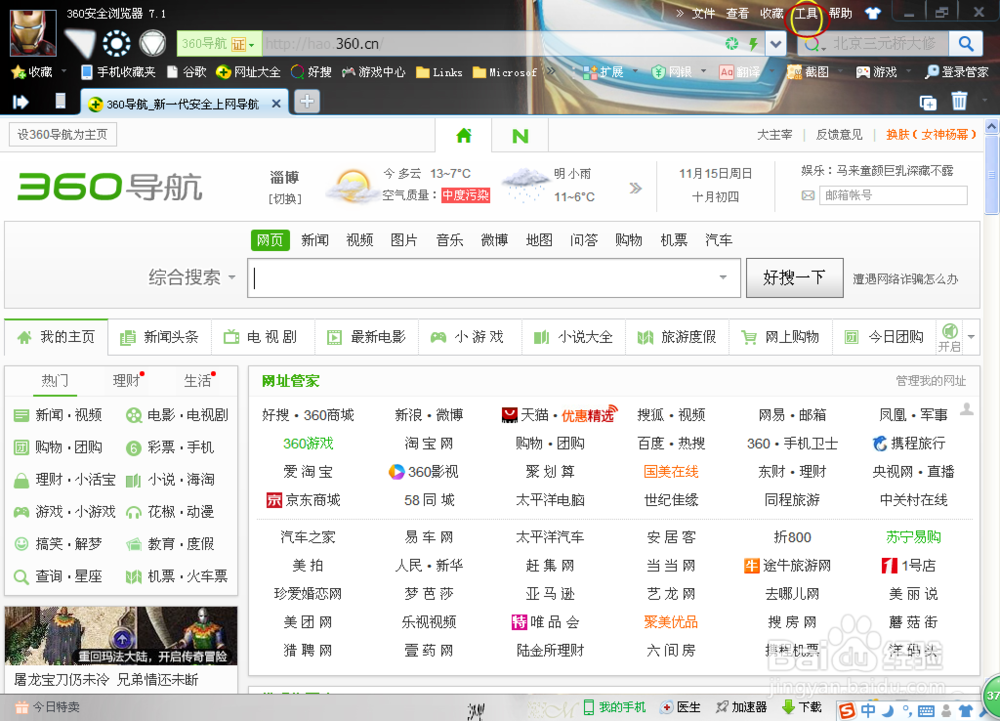Click 设360导航为主页 button

(62, 135)
